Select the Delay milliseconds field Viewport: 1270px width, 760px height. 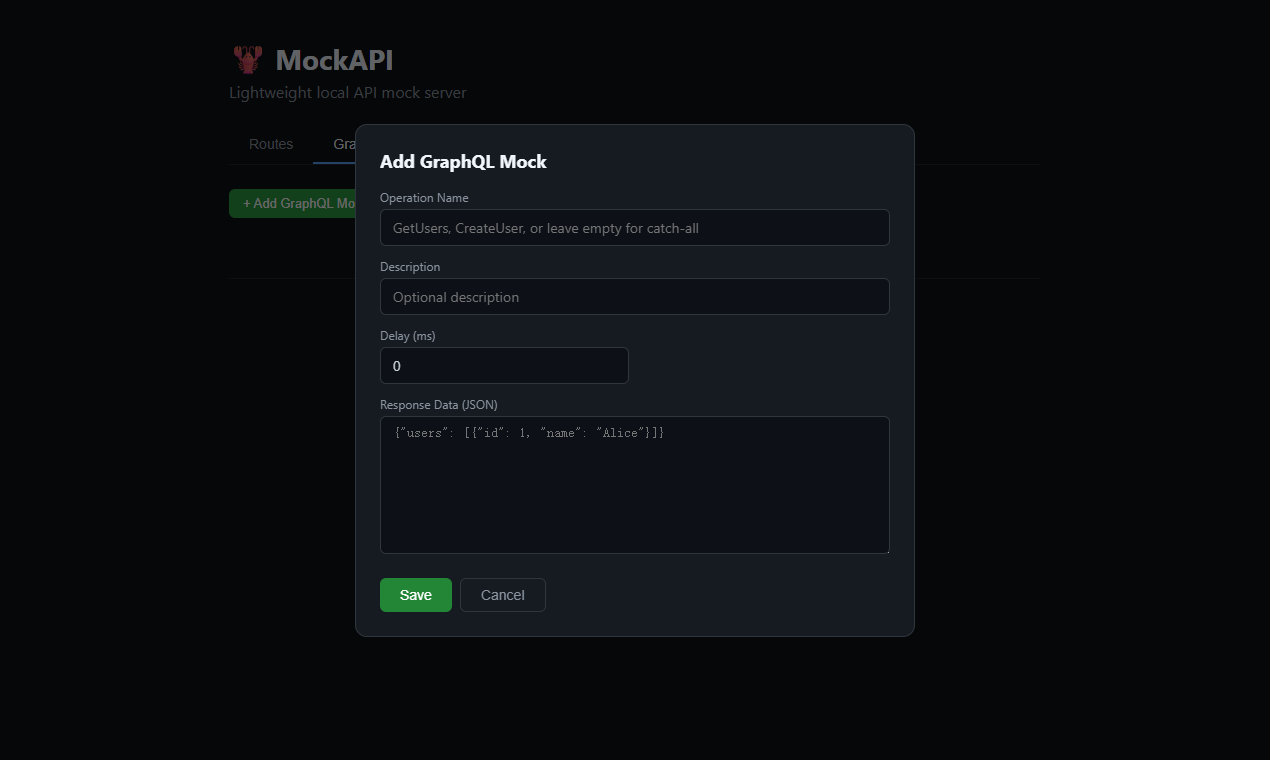503,365
